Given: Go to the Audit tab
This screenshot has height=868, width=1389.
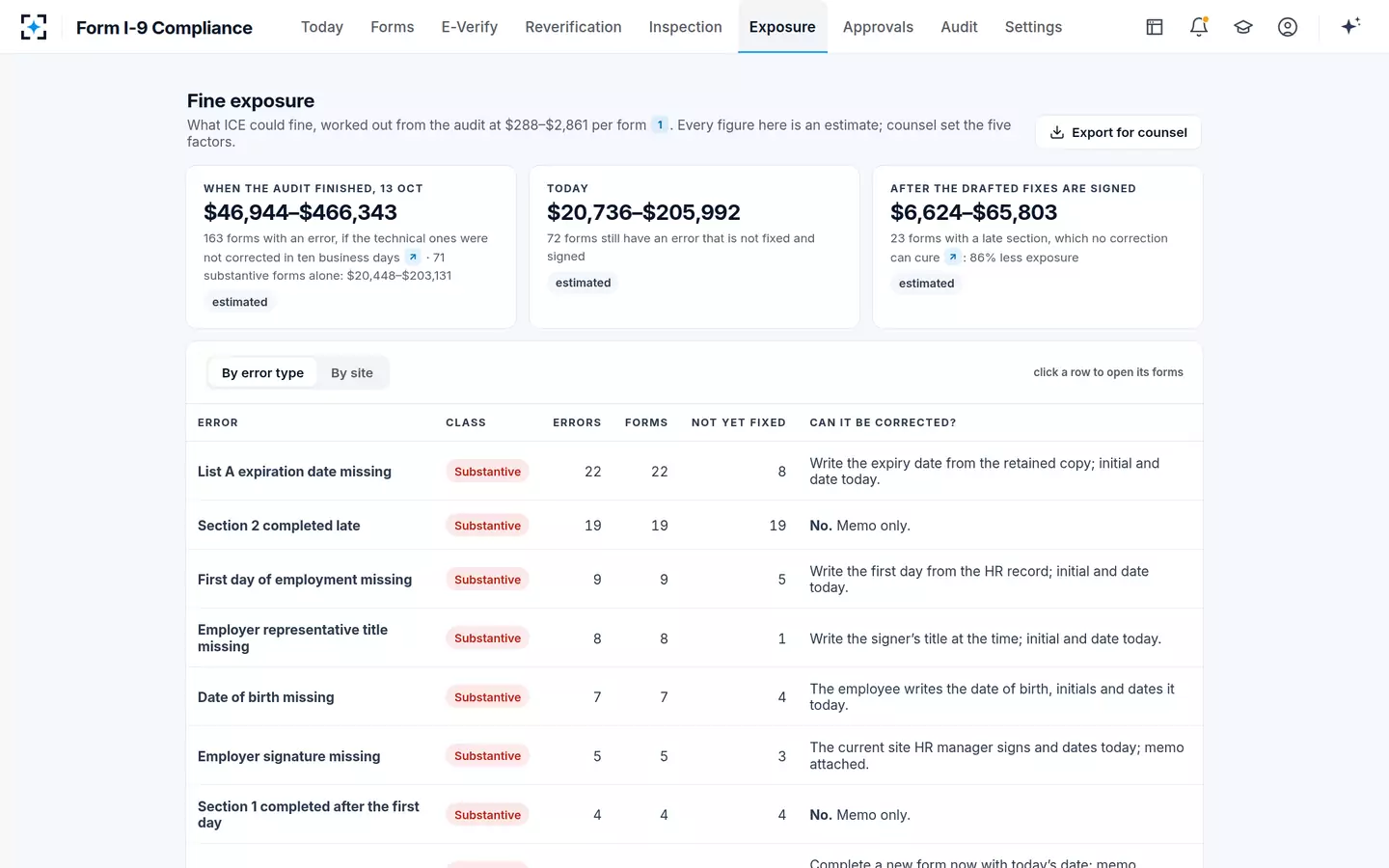Looking at the screenshot, I should (x=959, y=27).
